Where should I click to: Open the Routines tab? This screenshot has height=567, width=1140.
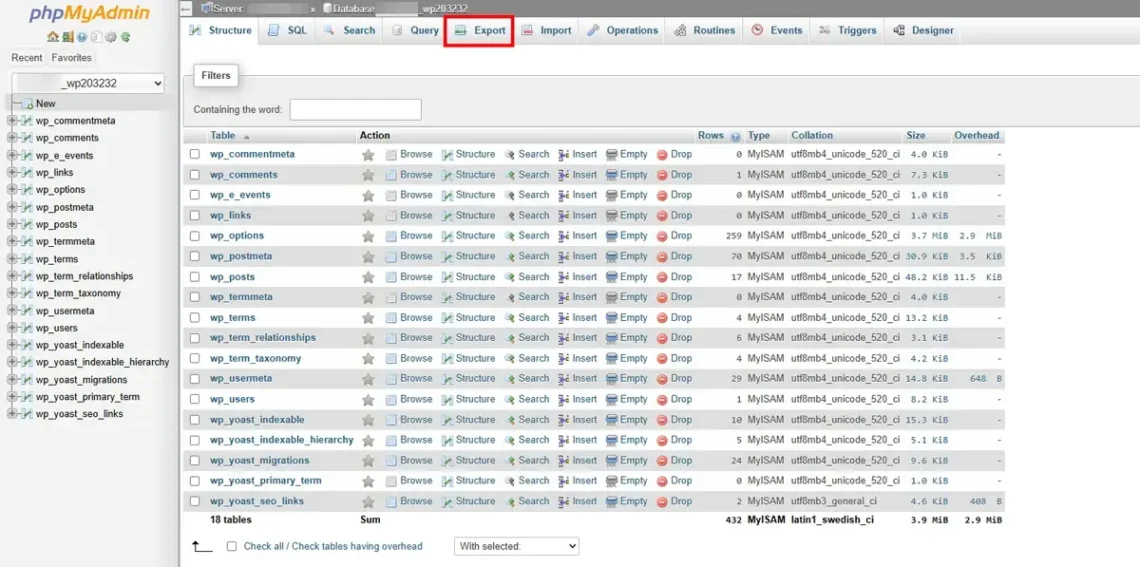pos(704,31)
